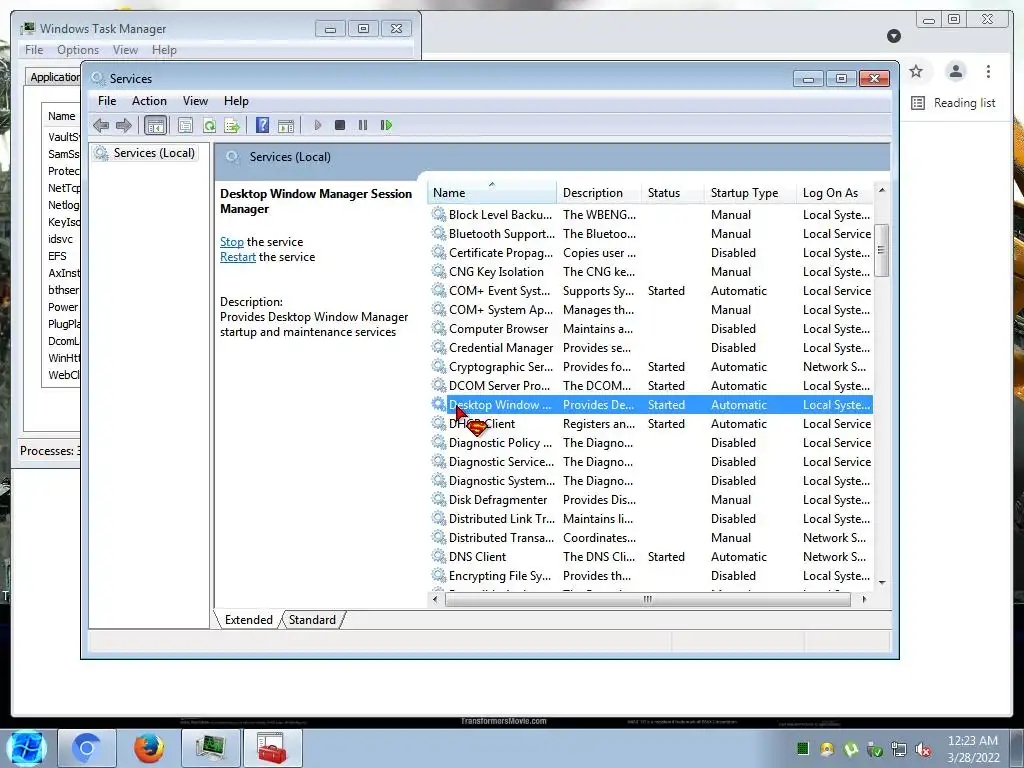The height and width of the screenshot is (768, 1024).
Task: Click the Stop Service square icon
Action: pos(340,125)
